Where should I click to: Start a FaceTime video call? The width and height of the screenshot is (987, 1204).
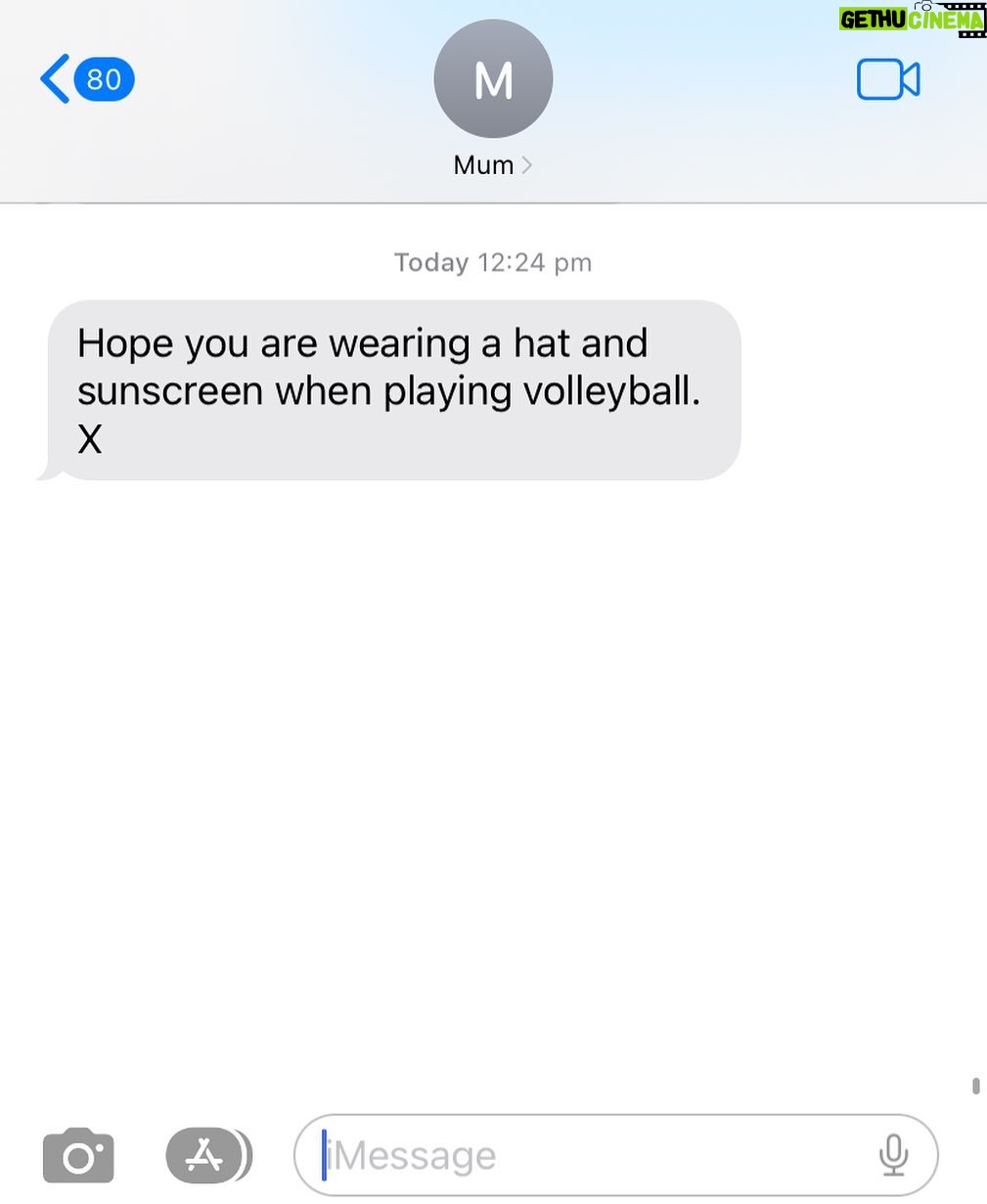[x=888, y=80]
